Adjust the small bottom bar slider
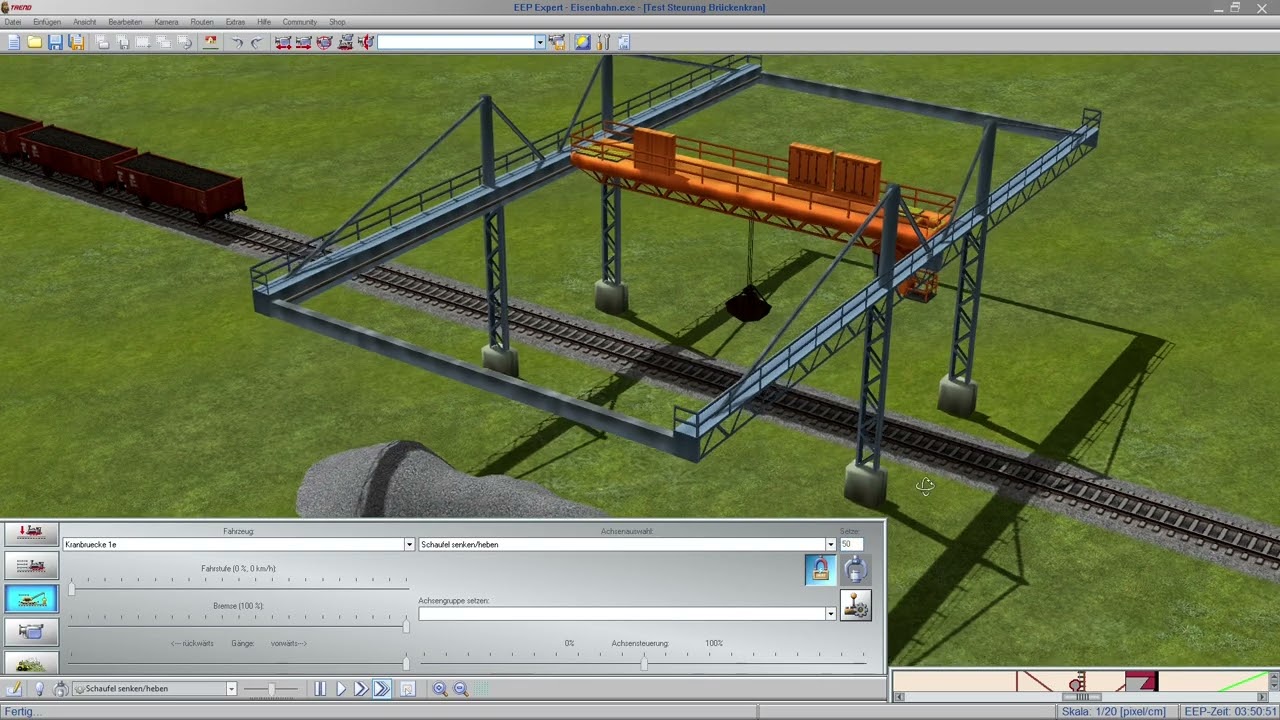The image size is (1280, 720). [x=270, y=689]
